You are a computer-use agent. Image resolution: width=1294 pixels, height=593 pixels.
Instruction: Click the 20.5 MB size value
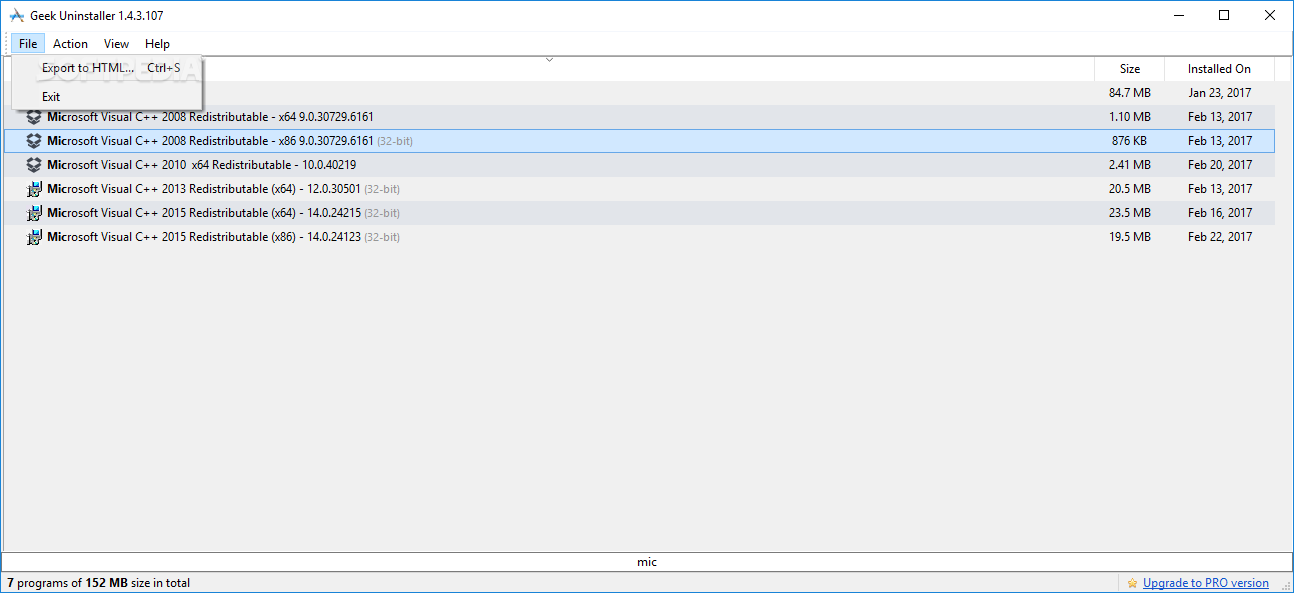1130,189
